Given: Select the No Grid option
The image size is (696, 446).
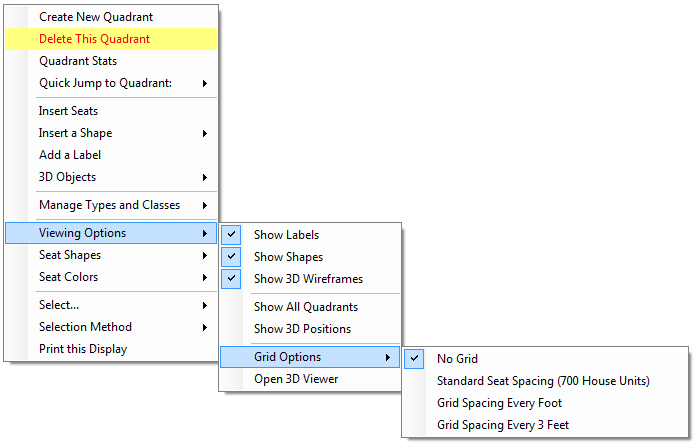Looking at the screenshot, I should pos(457,358).
